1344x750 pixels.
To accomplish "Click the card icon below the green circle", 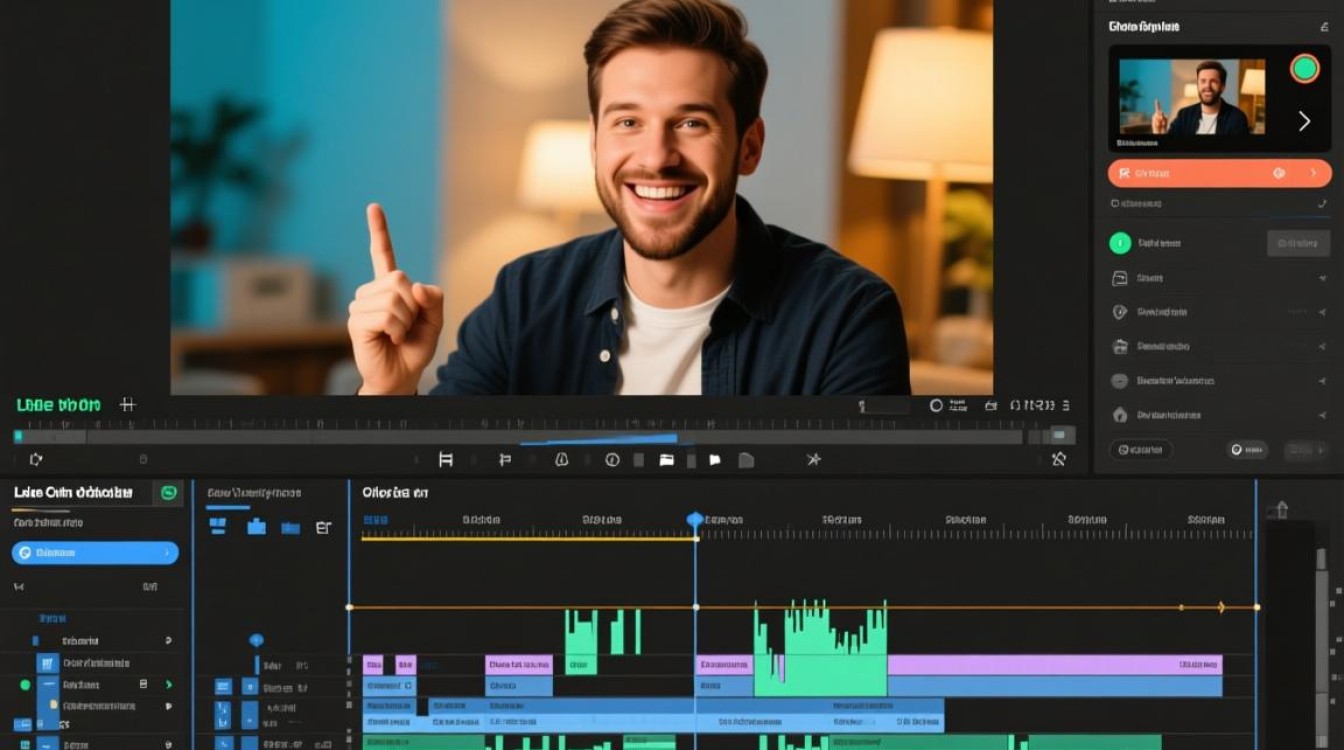I will [1120, 278].
